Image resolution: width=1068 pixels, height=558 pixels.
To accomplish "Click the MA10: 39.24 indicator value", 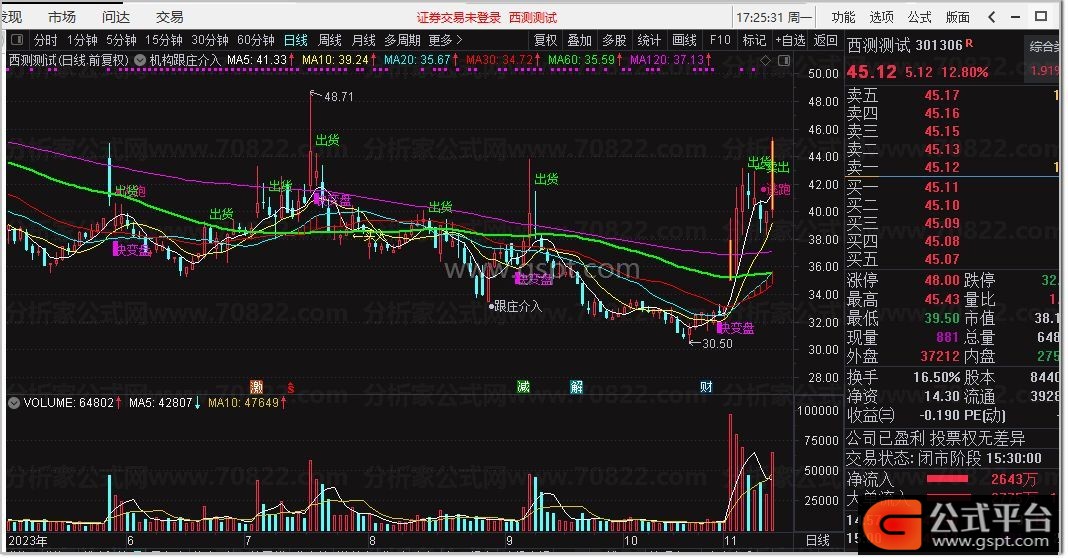I will point(339,60).
